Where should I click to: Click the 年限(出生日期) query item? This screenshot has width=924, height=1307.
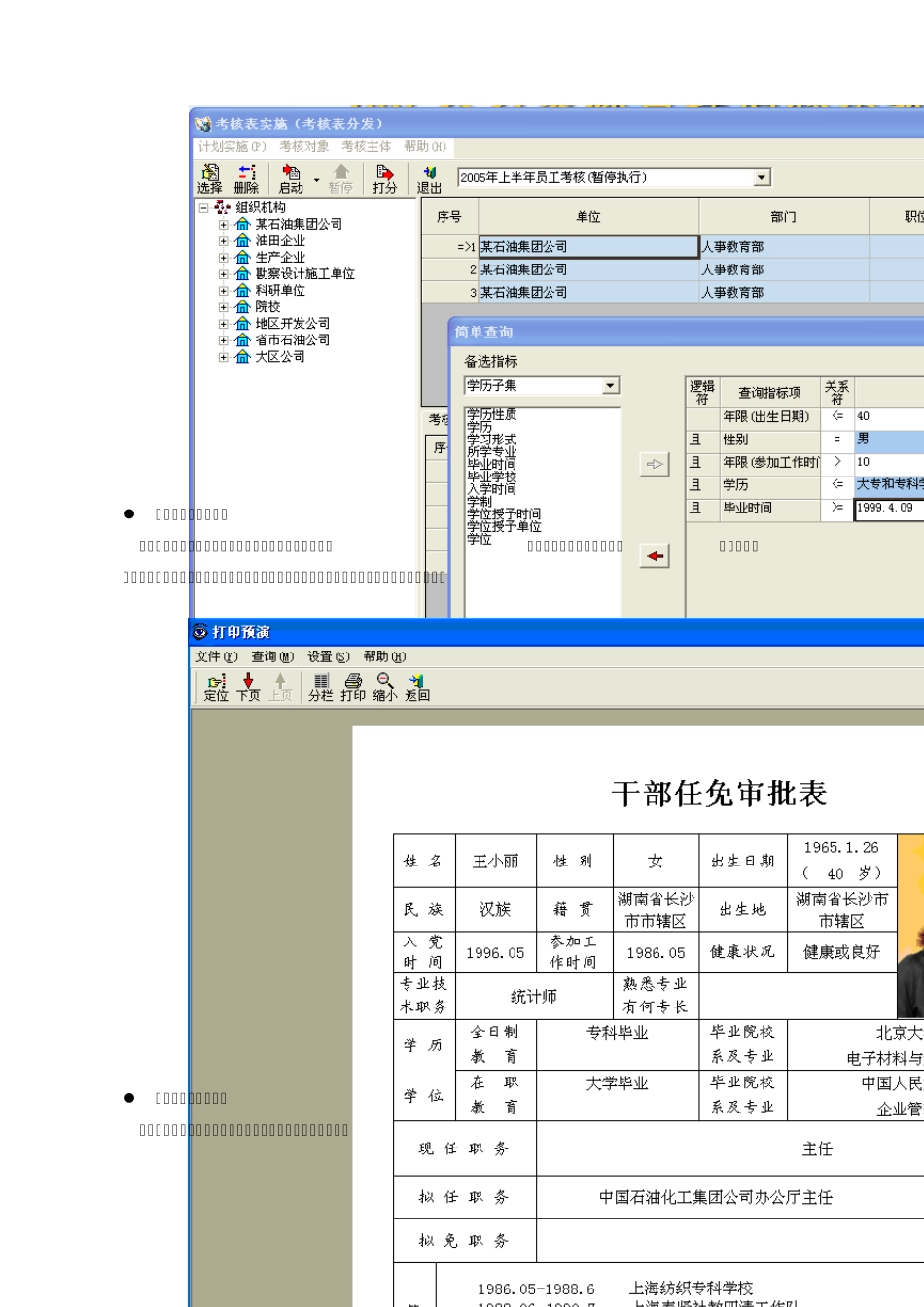point(768,416)
